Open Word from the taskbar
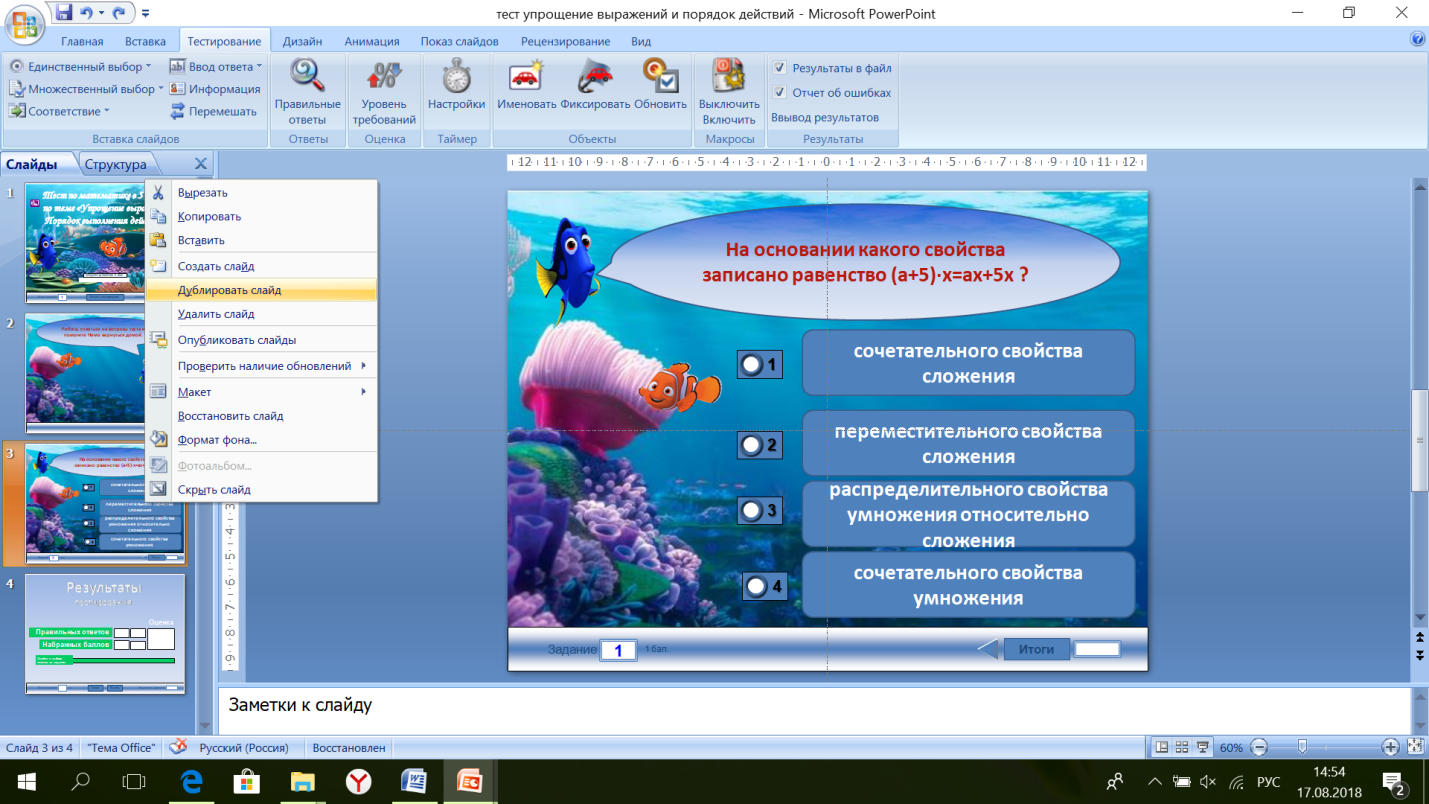The height and width of the screenshot is (804, 1429). 413,781
